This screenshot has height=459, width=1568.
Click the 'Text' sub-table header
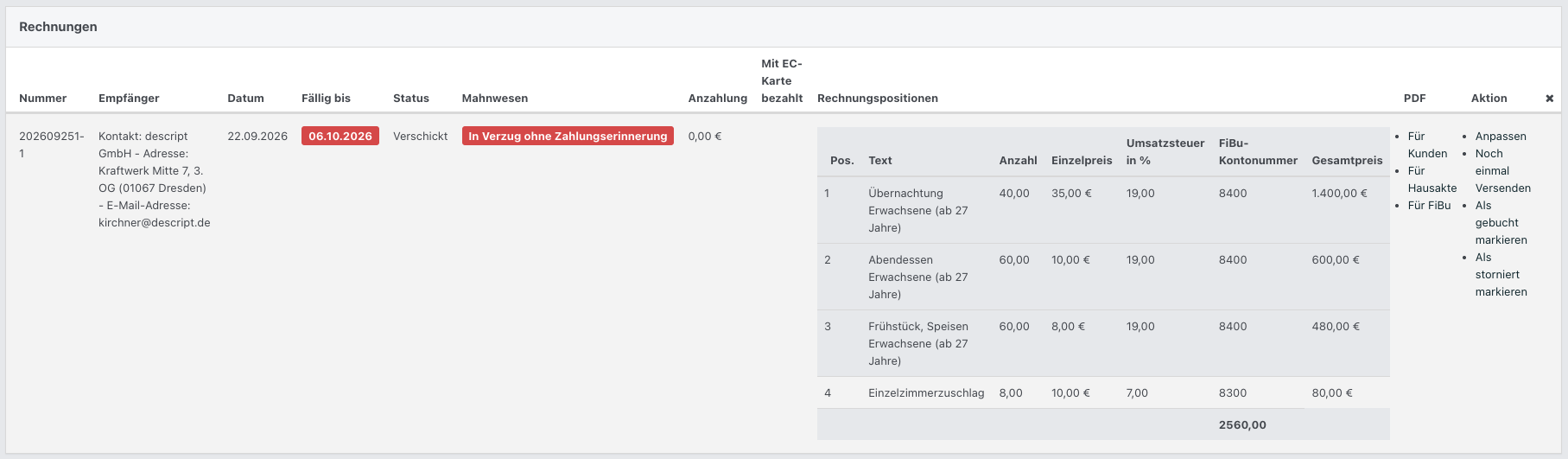(x=879, y=161)
